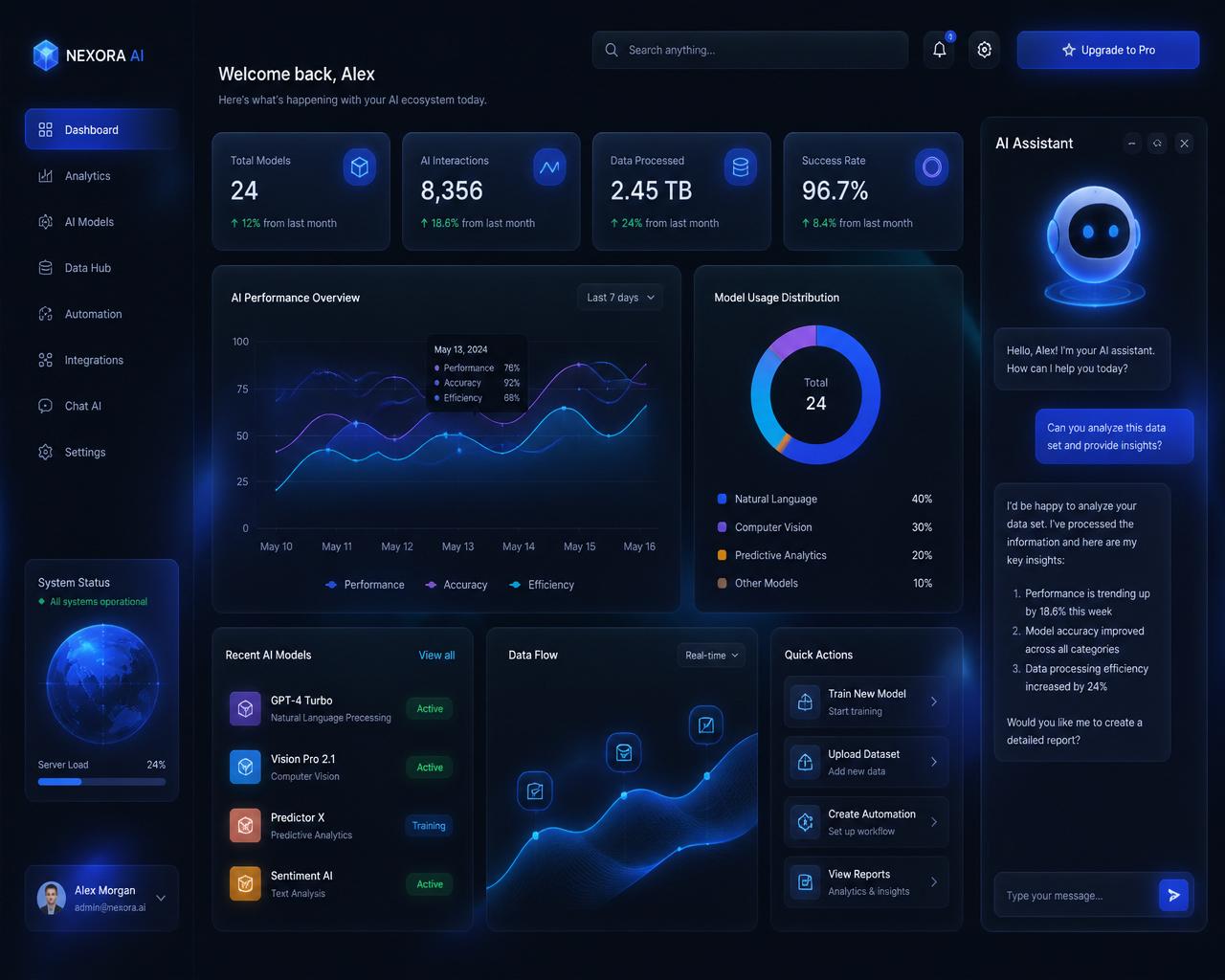Click View all in Recent AI Models
The width and height of the screenshot is (1225, 980).
[x=436, y=656]
